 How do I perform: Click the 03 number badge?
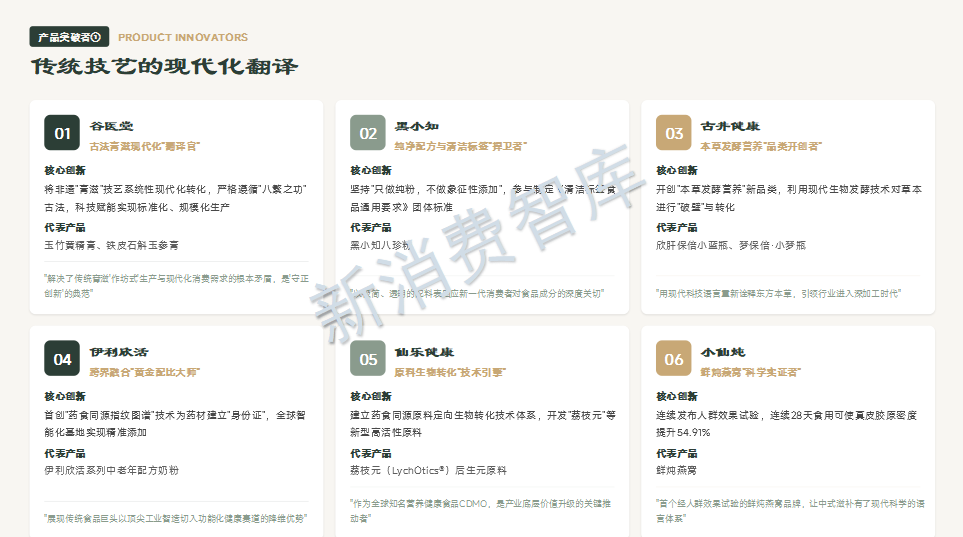click(674, 133)
